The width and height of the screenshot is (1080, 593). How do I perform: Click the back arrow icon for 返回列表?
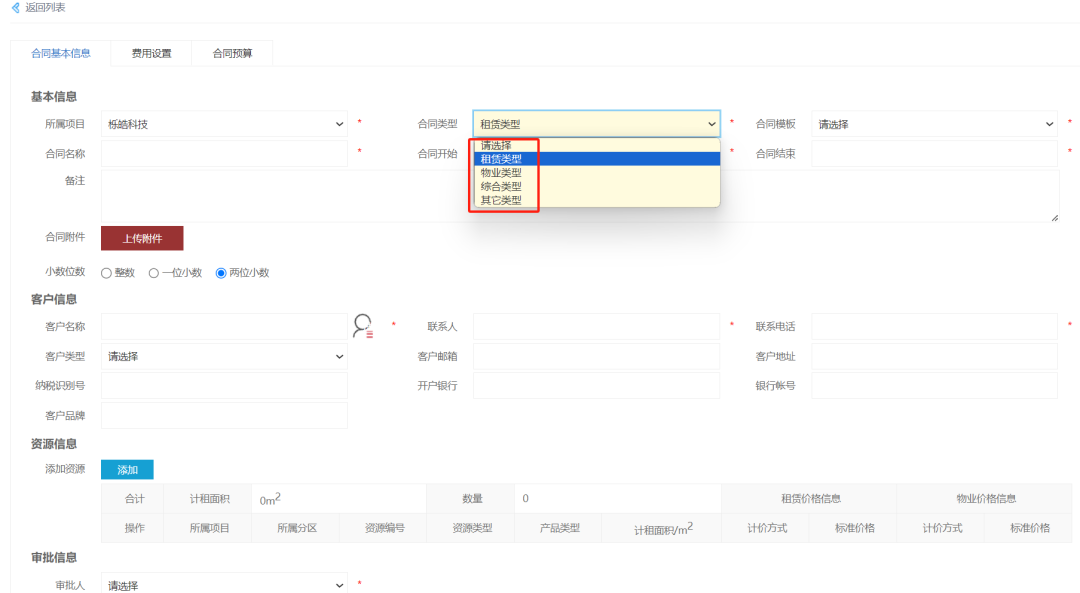tap(16, 8)
